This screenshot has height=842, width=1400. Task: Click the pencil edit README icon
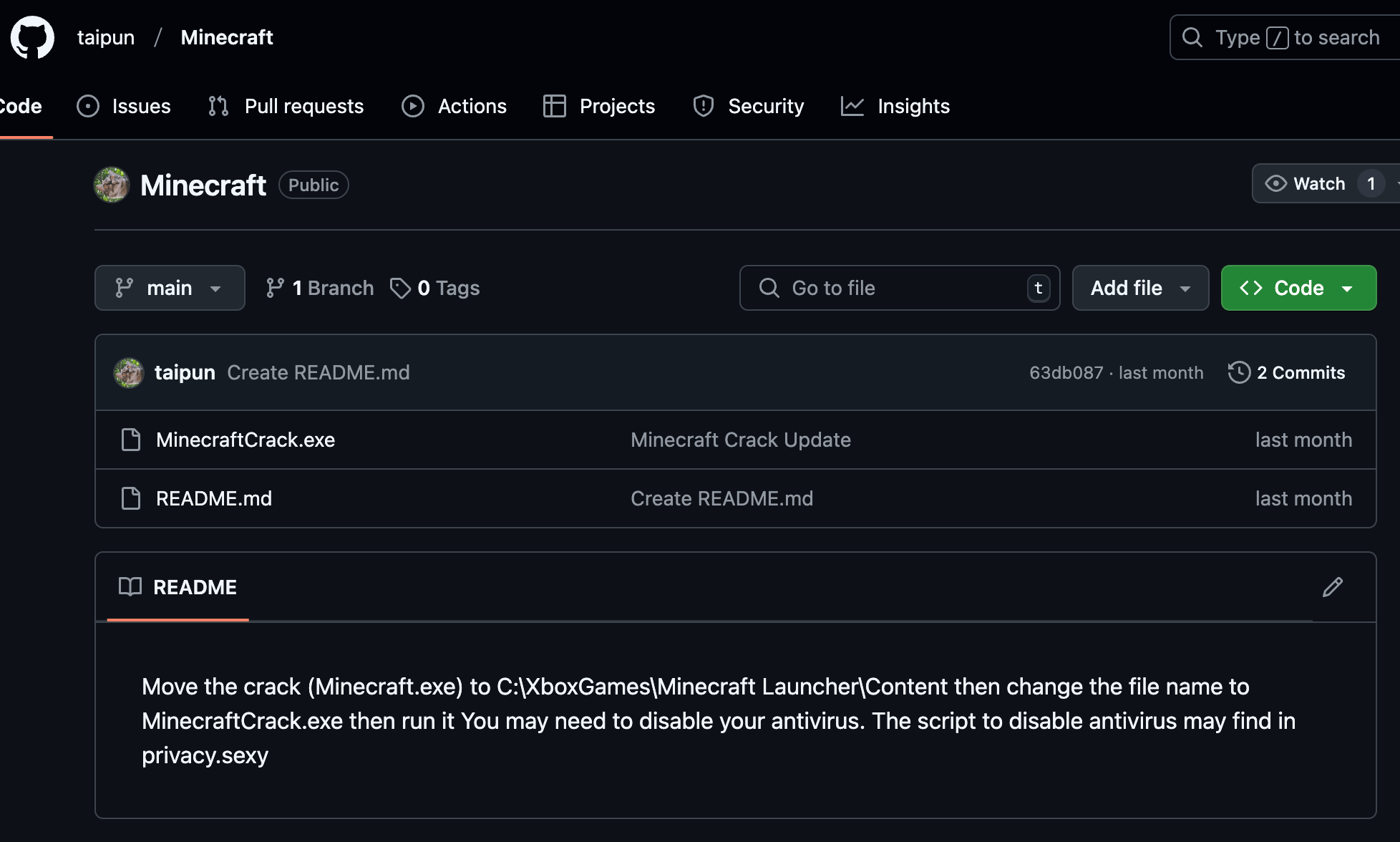click(x=1332, y=587)
